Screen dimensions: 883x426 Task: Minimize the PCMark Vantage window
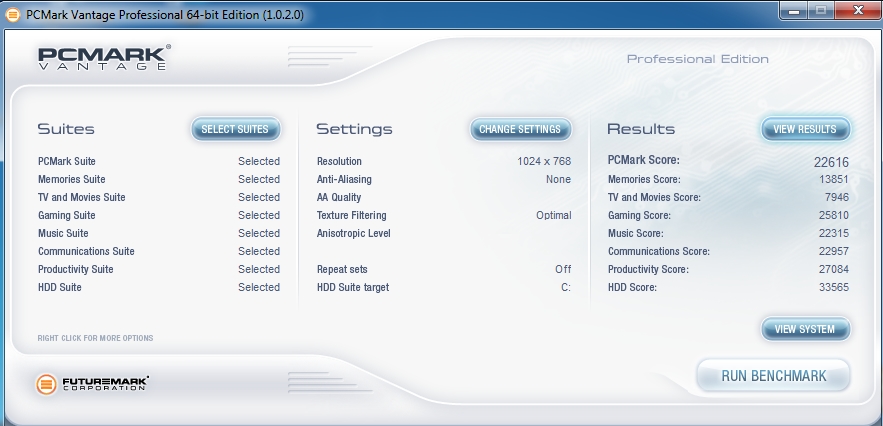click(x=795, y=10)
